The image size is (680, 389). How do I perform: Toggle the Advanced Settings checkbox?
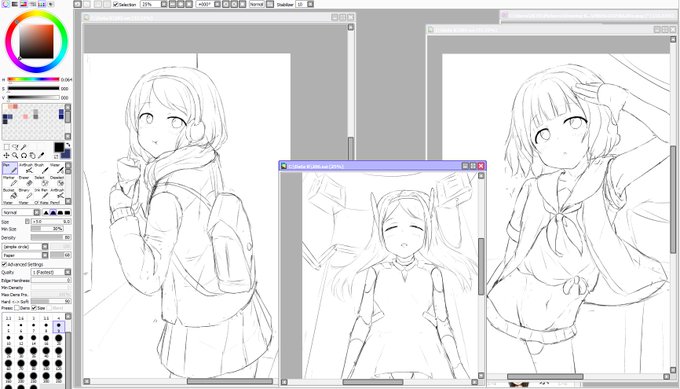[x=4, y=264]
